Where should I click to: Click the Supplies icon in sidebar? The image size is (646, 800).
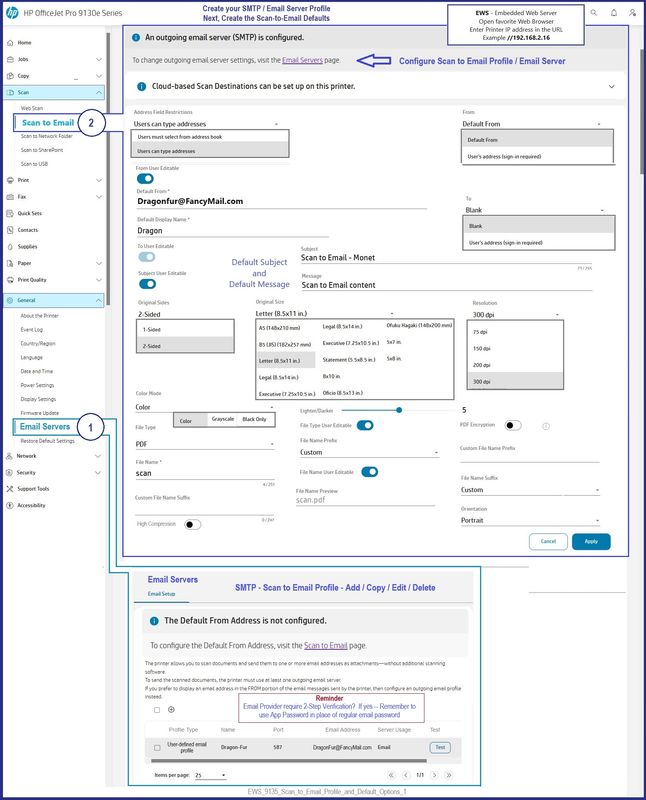click(10, 246)
